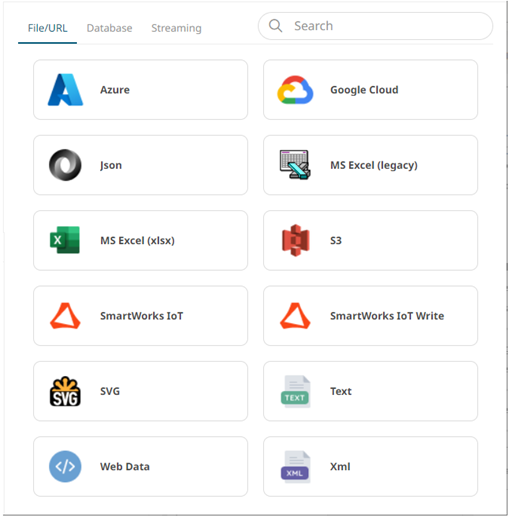
Task: Click the SVG logo icon
Action: pyautogui.click(x=65, y=391)
